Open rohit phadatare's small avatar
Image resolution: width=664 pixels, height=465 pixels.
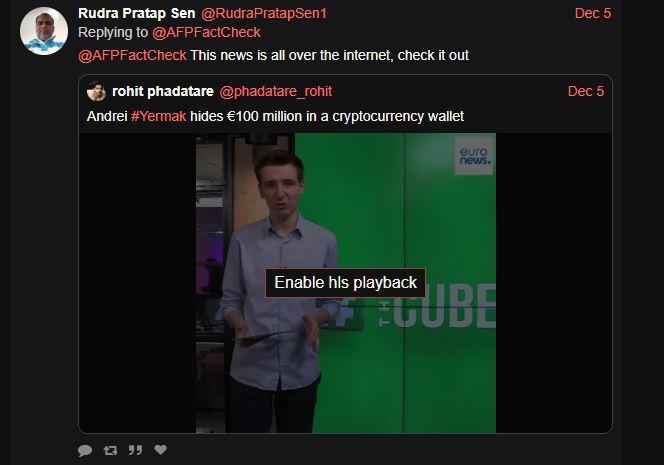pyautogui.click(x=96, y=91)
